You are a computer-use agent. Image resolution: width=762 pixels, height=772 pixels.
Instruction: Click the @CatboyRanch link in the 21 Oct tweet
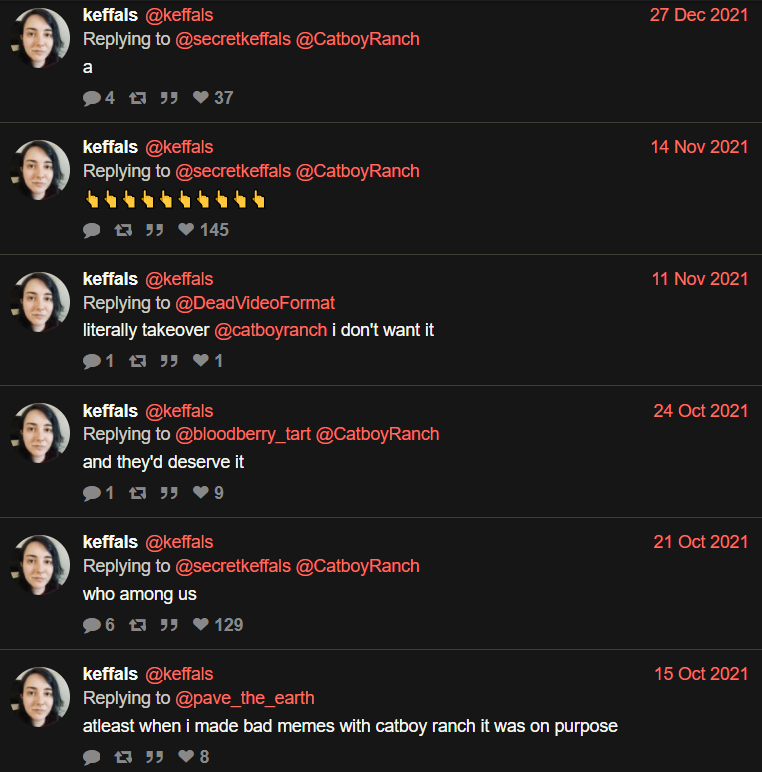pyautogui.click(x=357, y=566)
